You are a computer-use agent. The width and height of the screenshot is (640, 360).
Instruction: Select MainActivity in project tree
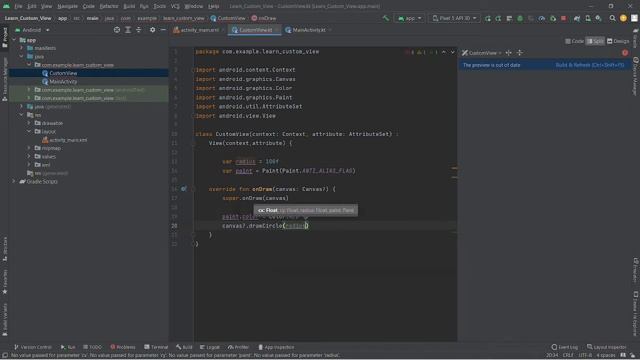point(63,82)
